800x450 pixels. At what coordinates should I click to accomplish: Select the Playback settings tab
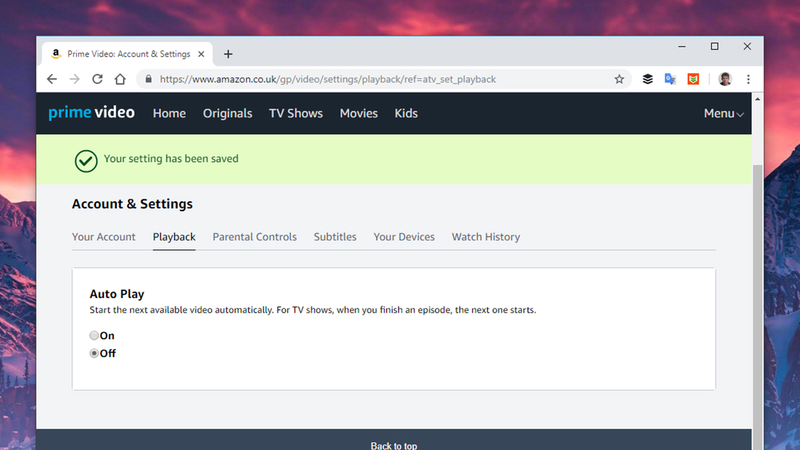tap(174, 237)
